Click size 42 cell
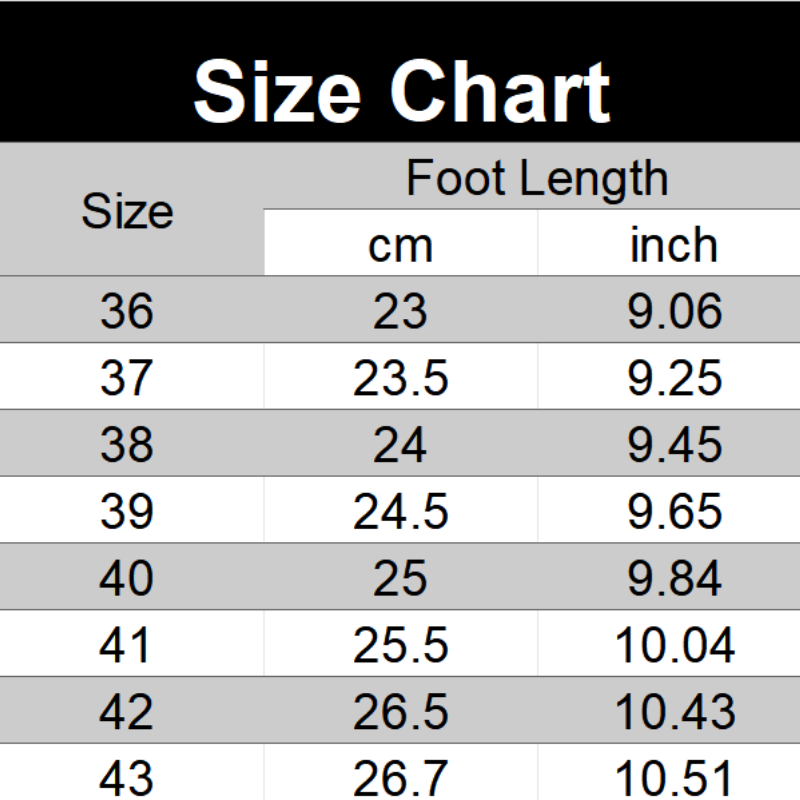Screen dimensions: 800x800 point(127,713)
